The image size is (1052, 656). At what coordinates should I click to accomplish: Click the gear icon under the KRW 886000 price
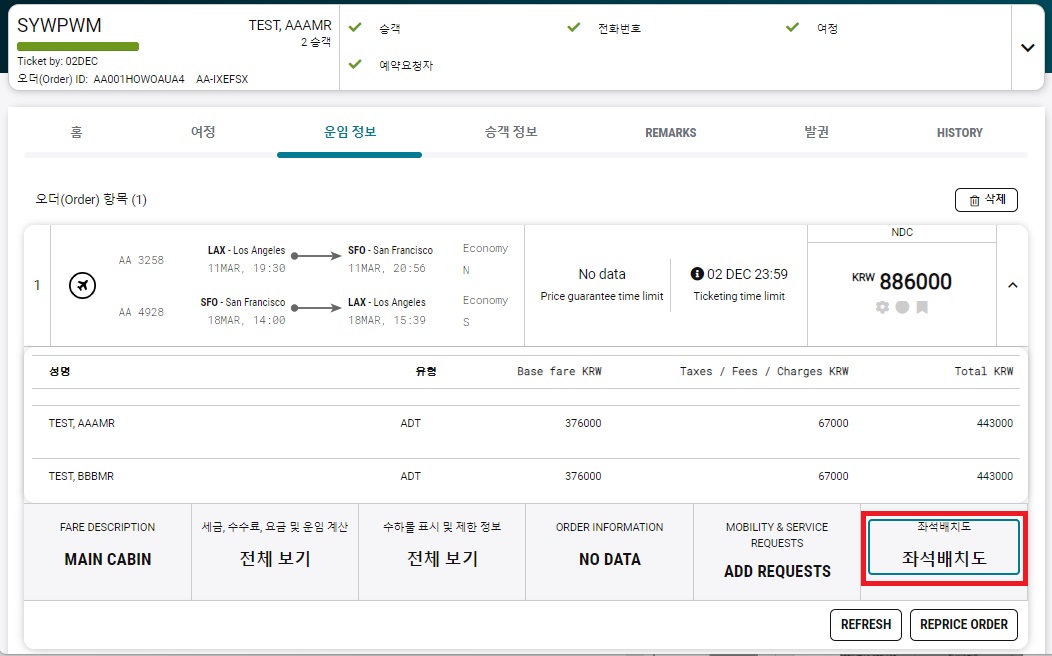coord(882,307)
